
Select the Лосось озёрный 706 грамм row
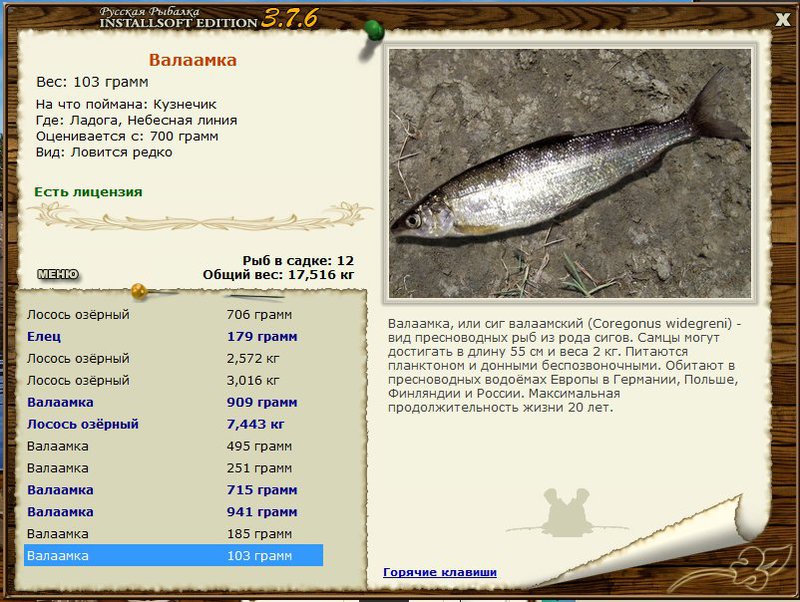(x=173, y=314)
